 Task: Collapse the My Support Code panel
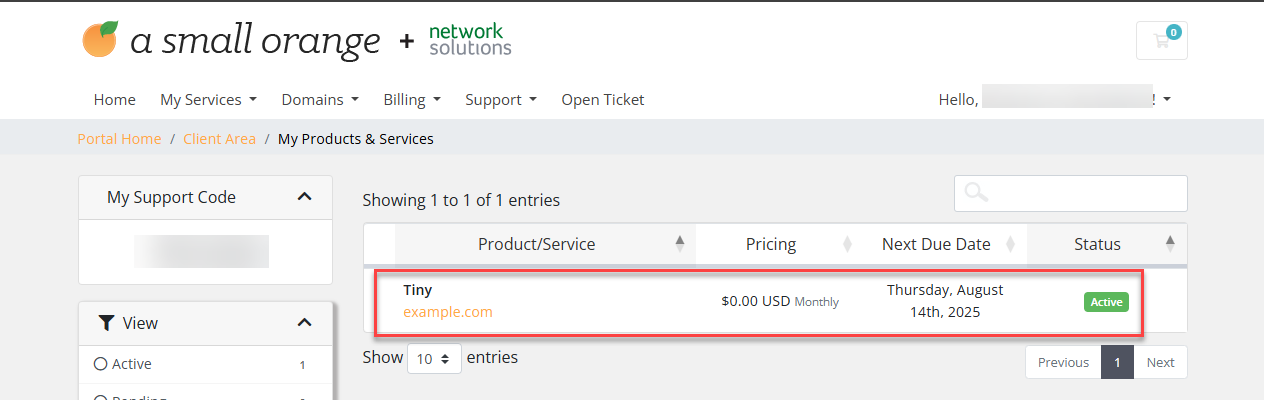coord(305,197)
